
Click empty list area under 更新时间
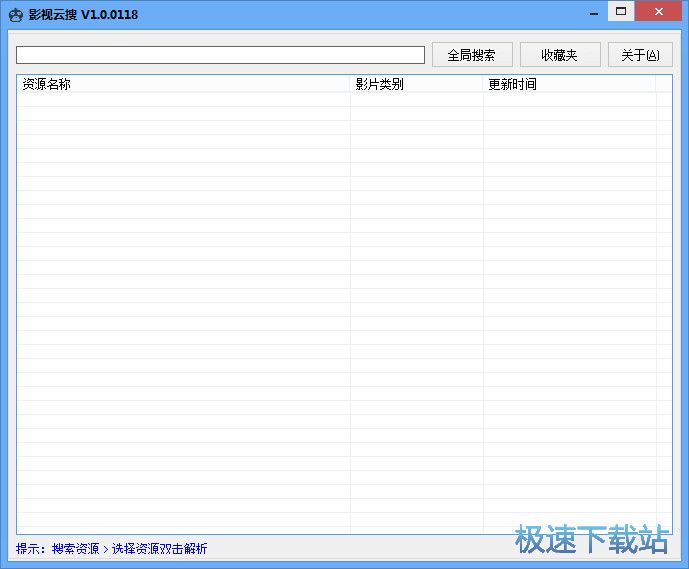pyautogui.click(x=568, y=300)
